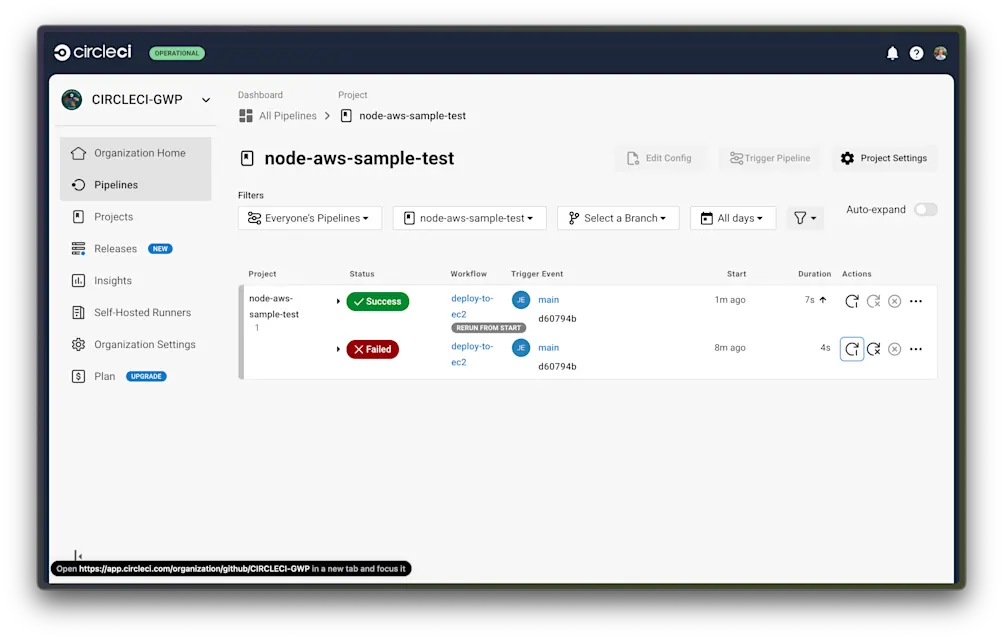Open the funnel filter dropdown

pyautogui.click(x=805, y=218)
